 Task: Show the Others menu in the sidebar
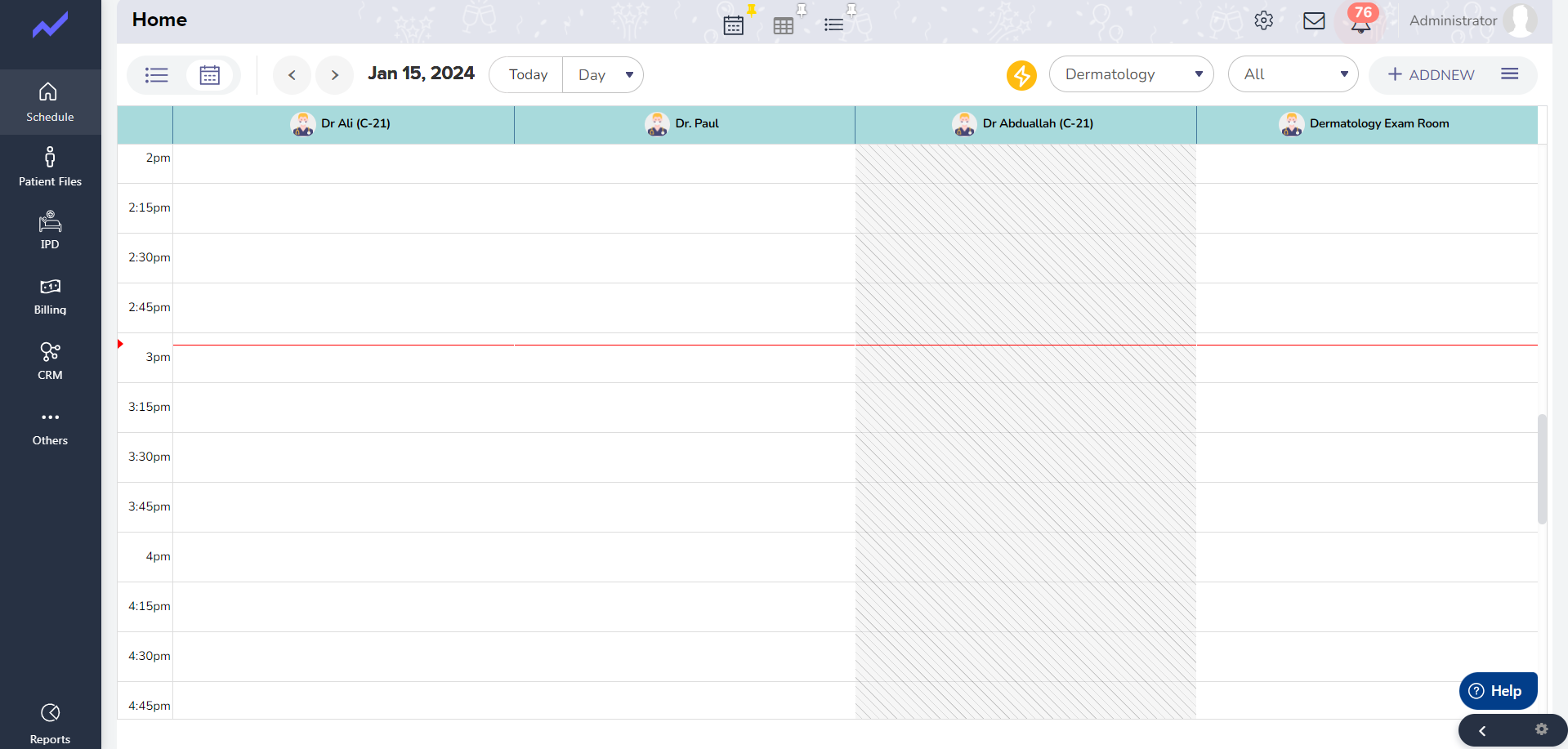(50, 427)
